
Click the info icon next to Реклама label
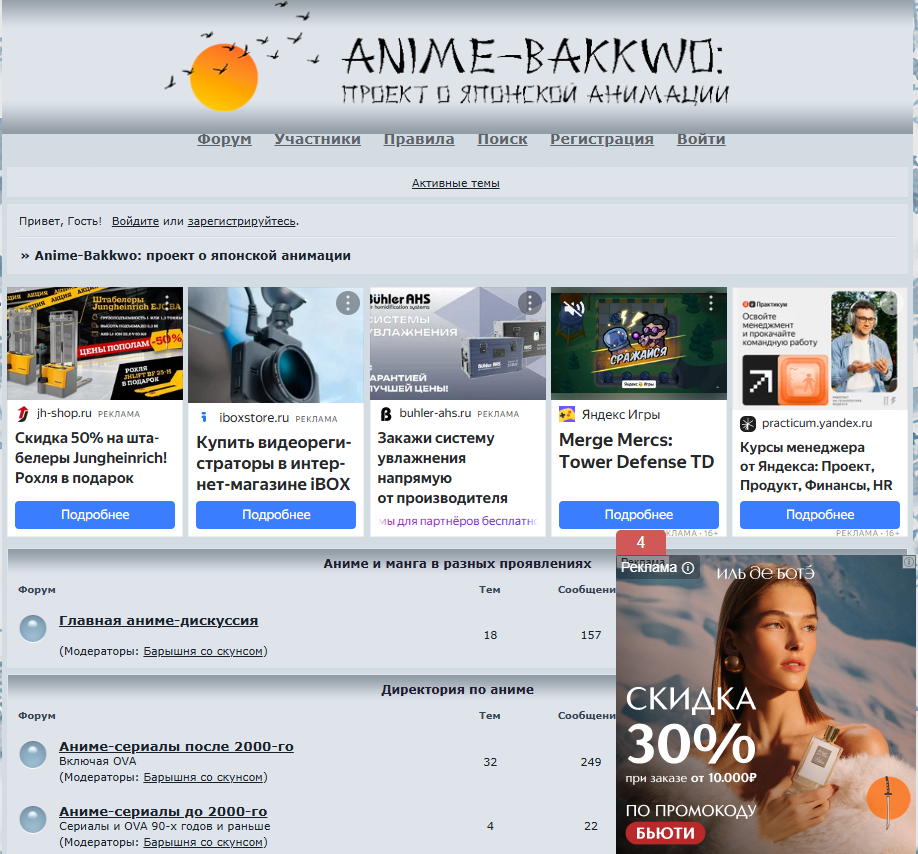[x=688, y=567]
